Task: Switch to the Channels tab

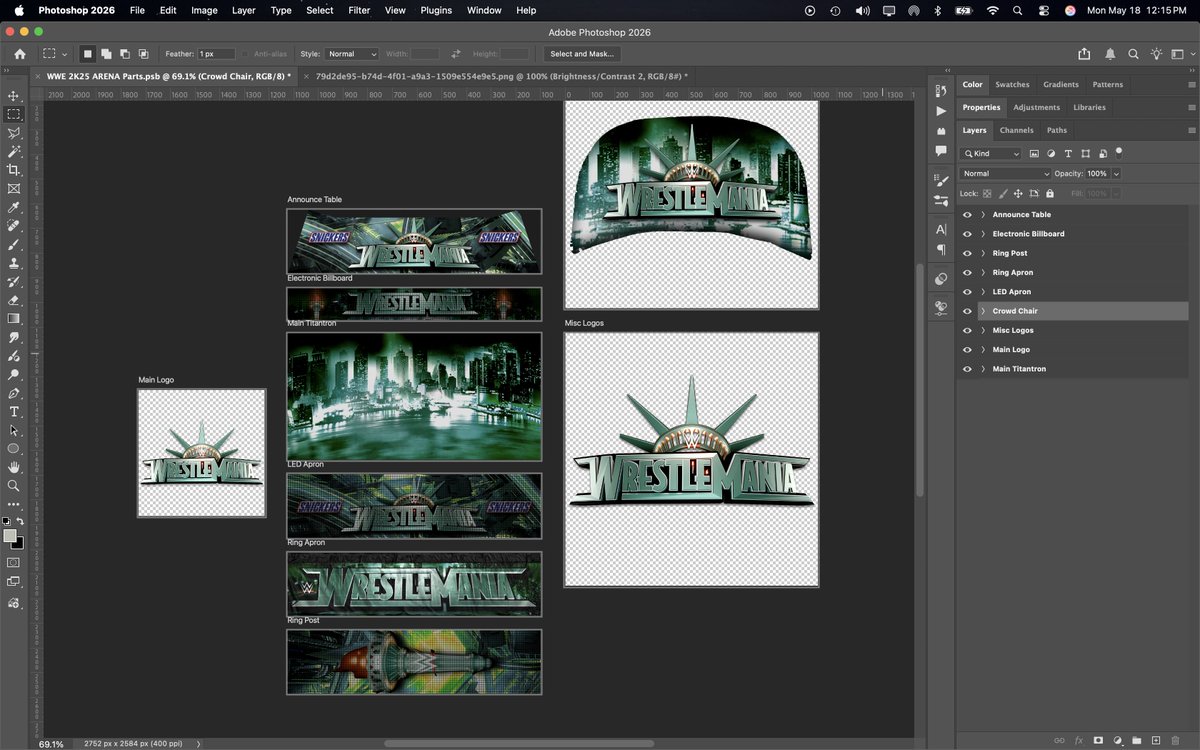Action: click(1016, 130)
